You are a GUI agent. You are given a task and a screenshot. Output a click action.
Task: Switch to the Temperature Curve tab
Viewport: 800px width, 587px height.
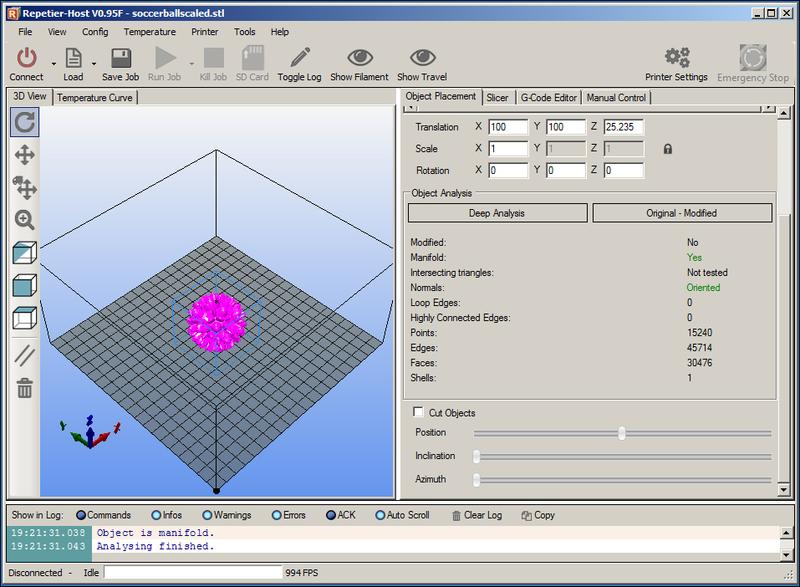coord(94,98)
